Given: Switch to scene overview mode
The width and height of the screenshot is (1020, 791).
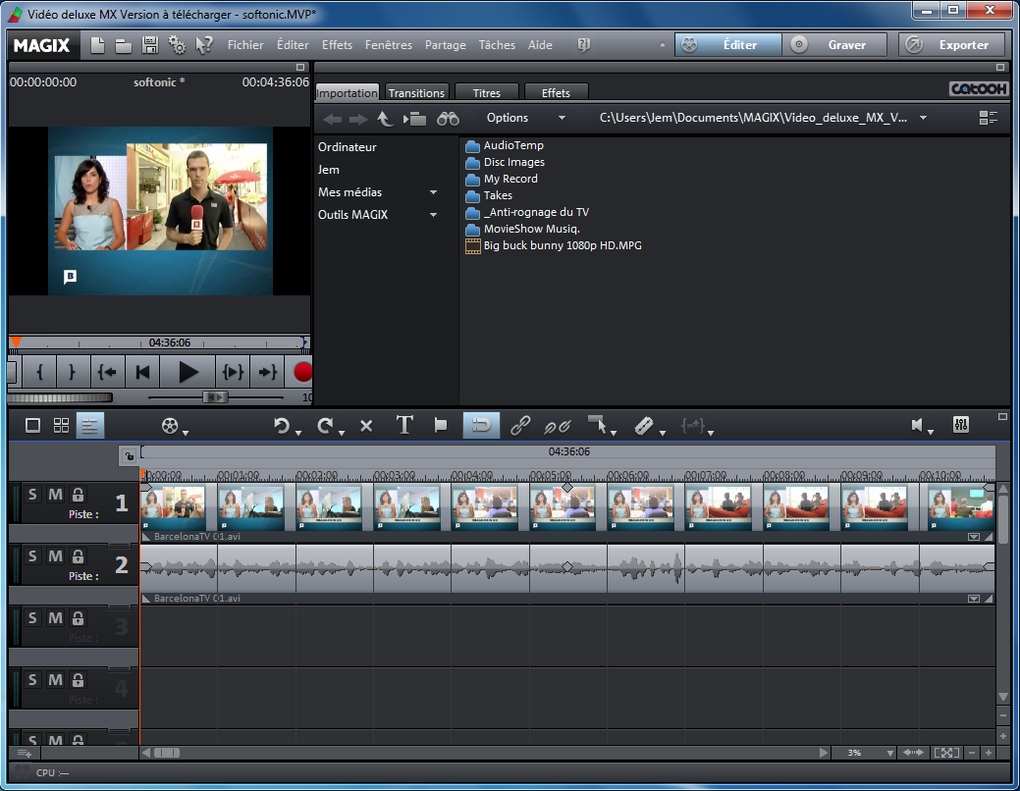Looking at the screenshot, I should pos(61,425).
